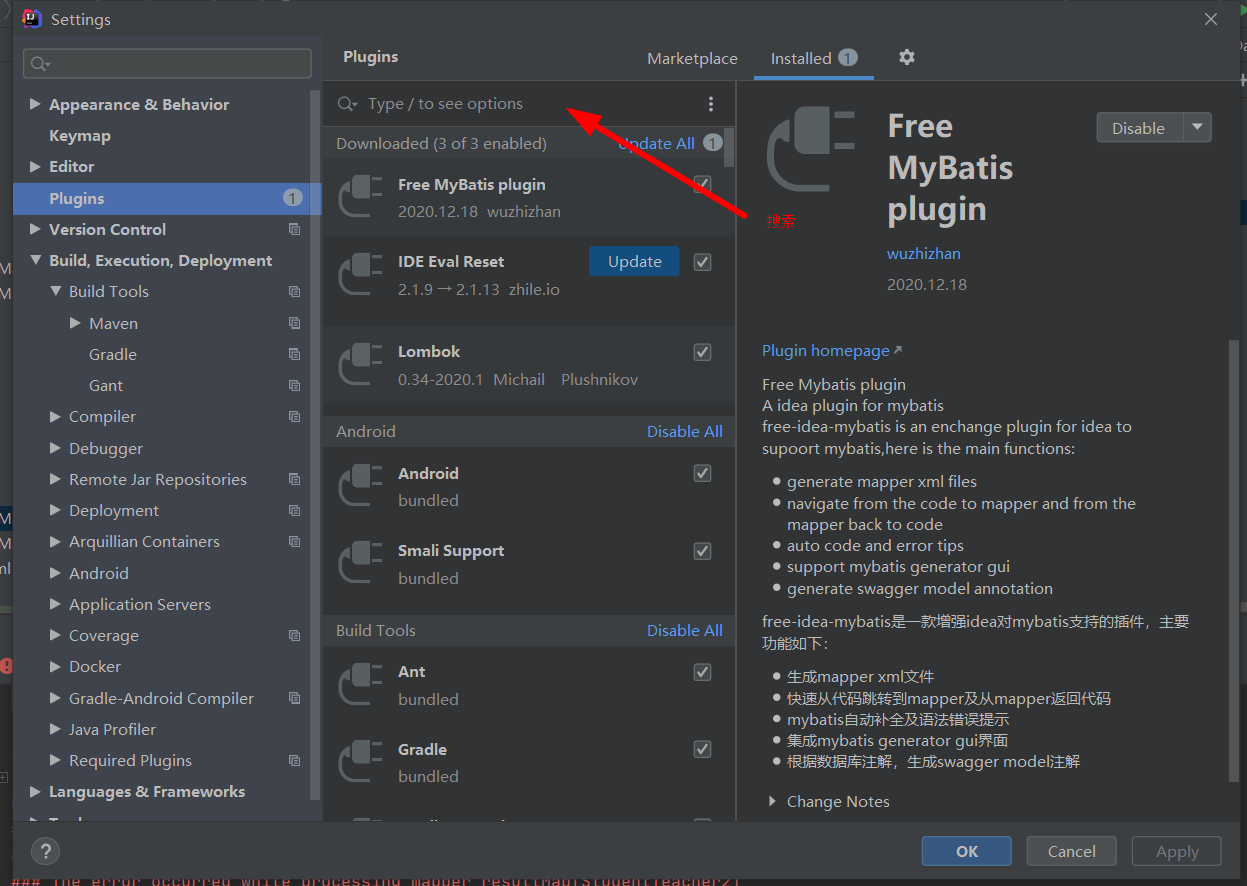Screen dimensions: 1247x886
Task: Click the Android bundled plugin icon
Action: point(361,485)
